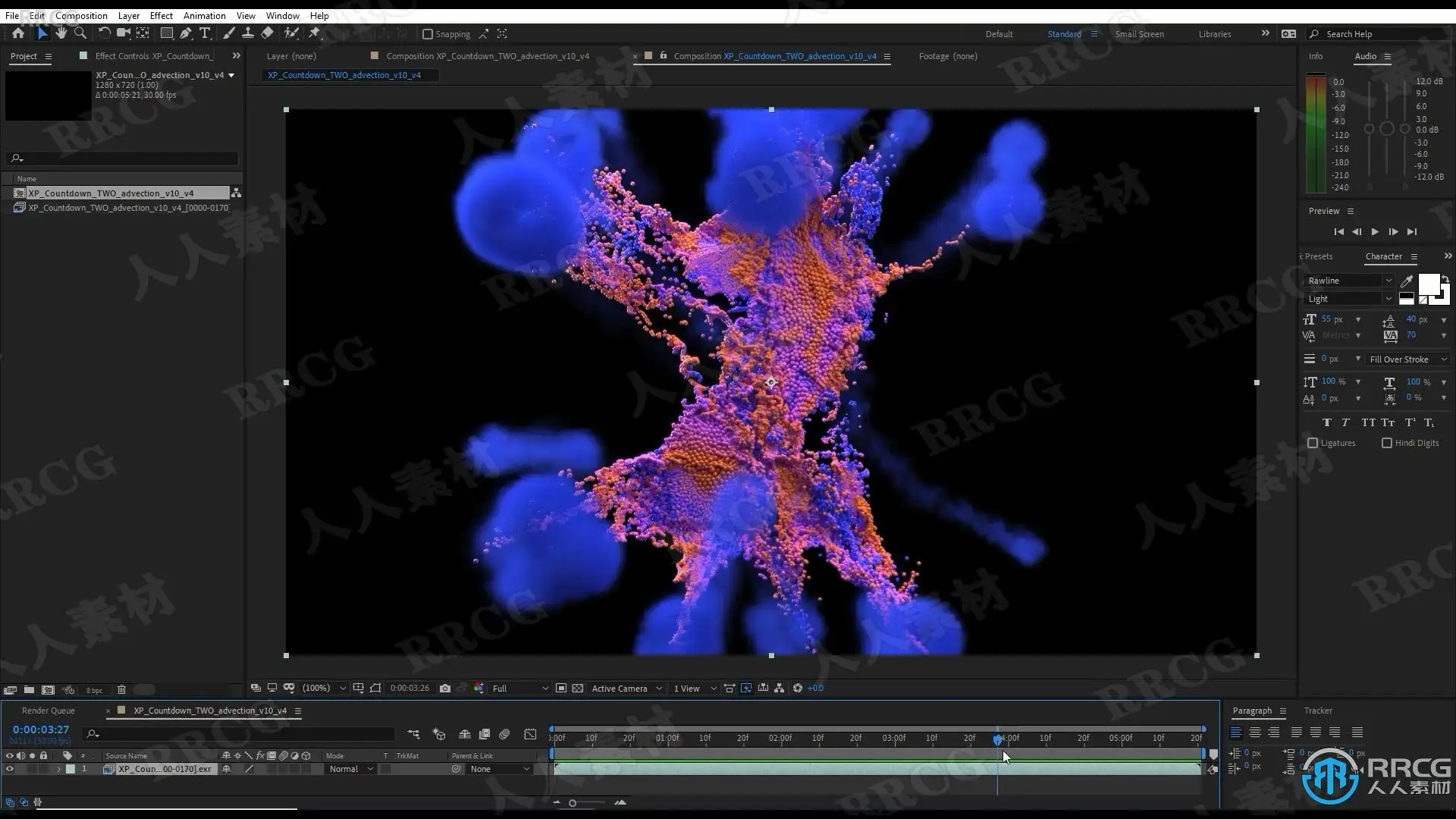Open the Animation menu
Viewport: 1456px width, 819px height.
click(204, 15)
